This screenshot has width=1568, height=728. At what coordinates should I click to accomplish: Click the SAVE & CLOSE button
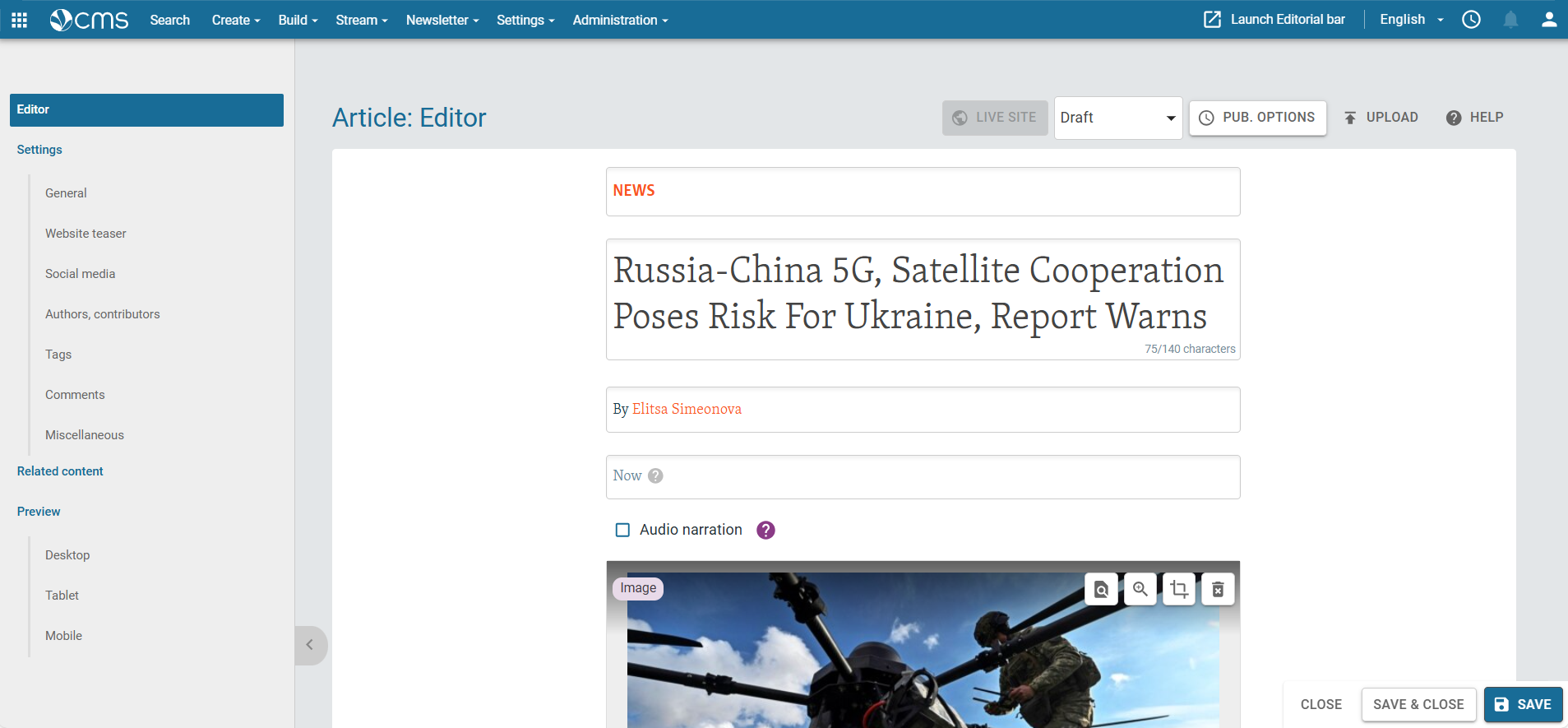1418,704
